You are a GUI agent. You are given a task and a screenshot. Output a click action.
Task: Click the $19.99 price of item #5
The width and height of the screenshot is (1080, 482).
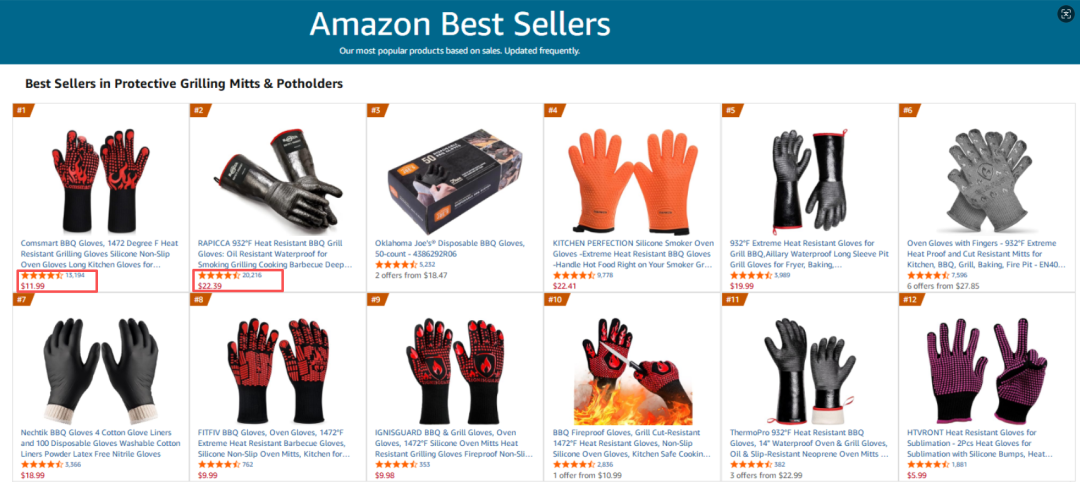741,286
